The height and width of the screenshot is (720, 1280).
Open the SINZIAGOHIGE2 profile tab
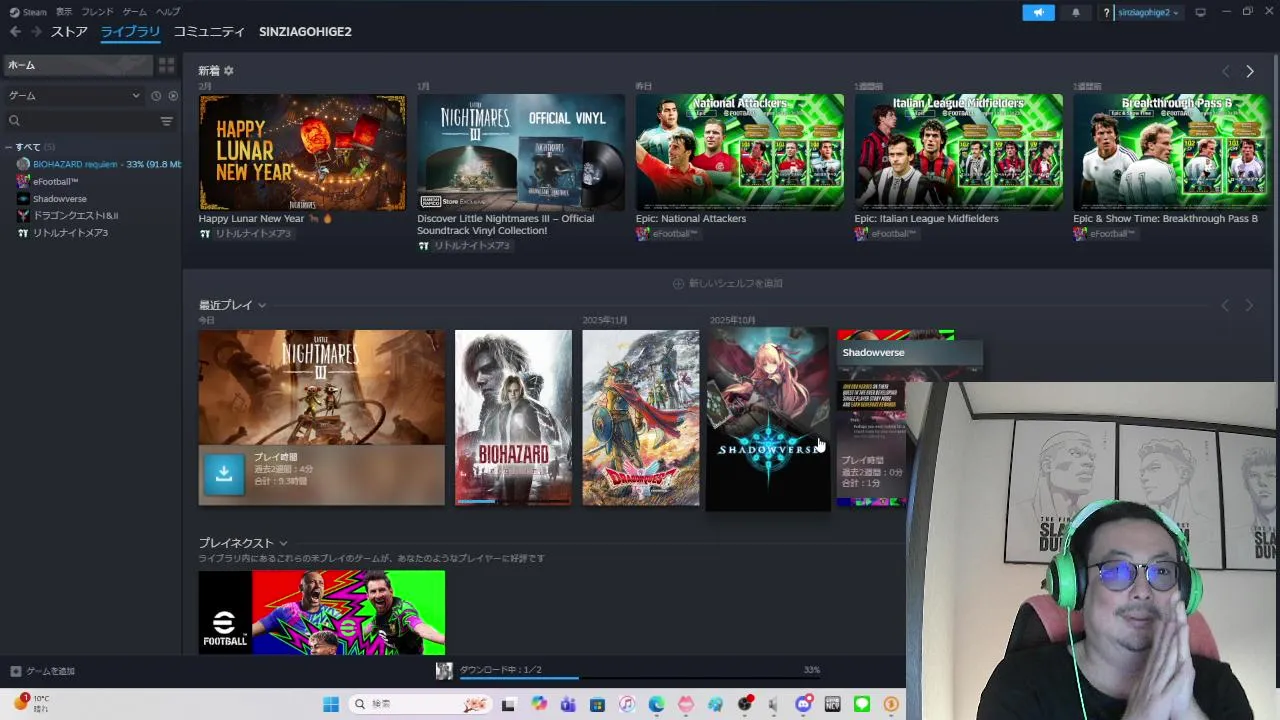pyautogui.click(x=305, y=32)
